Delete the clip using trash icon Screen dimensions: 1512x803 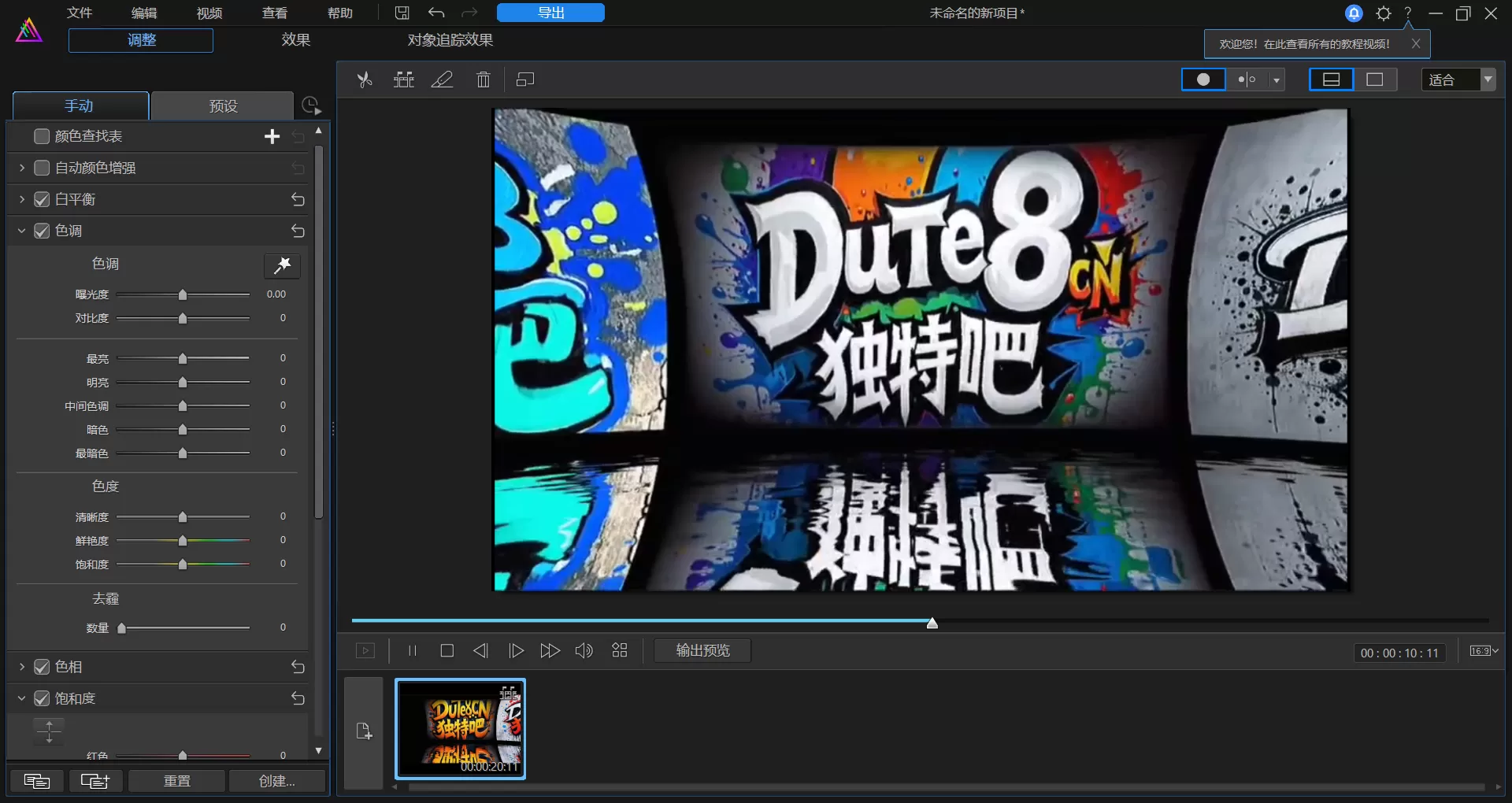483,79
